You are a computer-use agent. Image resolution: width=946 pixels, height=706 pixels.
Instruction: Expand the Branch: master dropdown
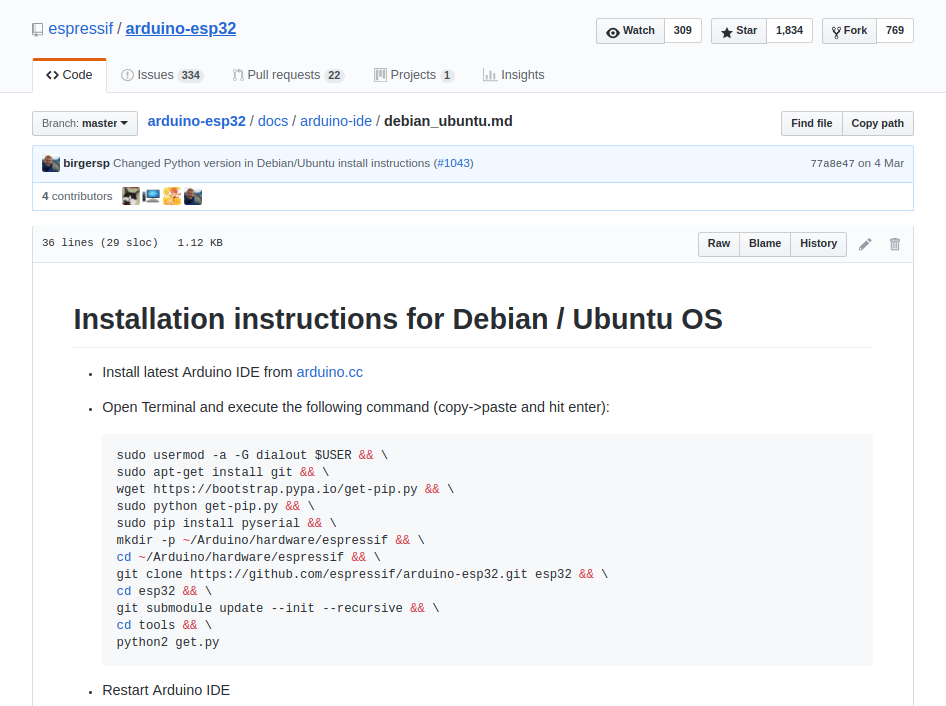coord(85,124)
